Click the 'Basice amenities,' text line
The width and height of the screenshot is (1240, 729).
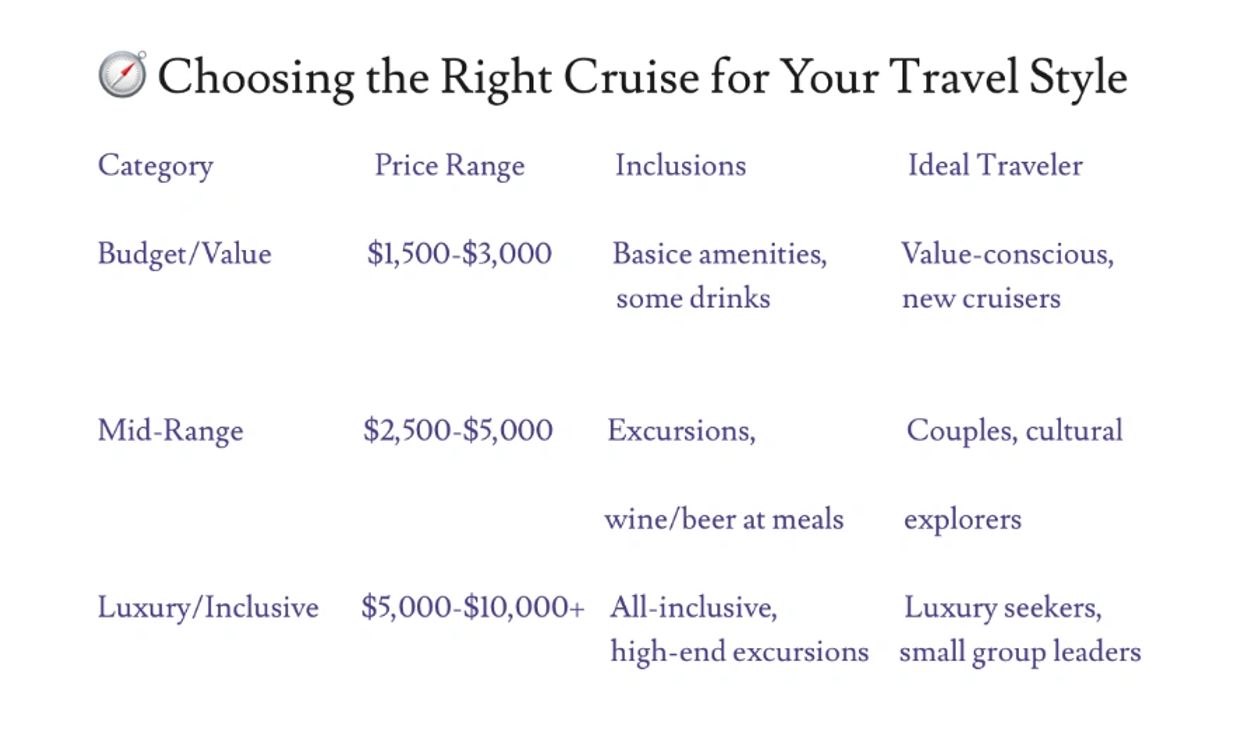click(x=719, y=254)
